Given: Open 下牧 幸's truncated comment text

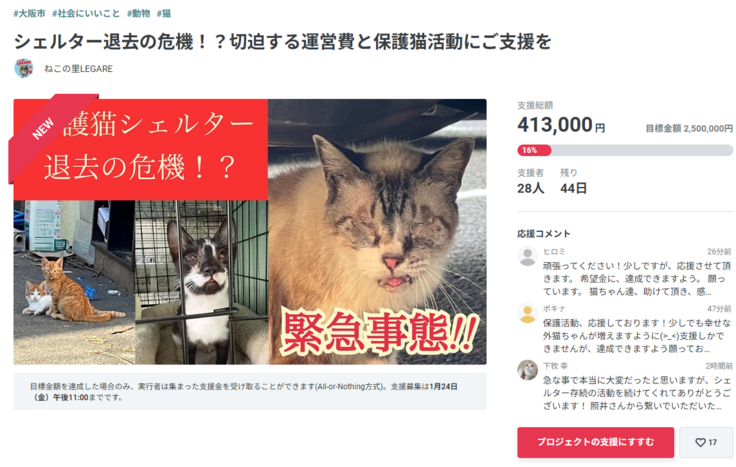Looking at the screenshot, I should [636, 393].
